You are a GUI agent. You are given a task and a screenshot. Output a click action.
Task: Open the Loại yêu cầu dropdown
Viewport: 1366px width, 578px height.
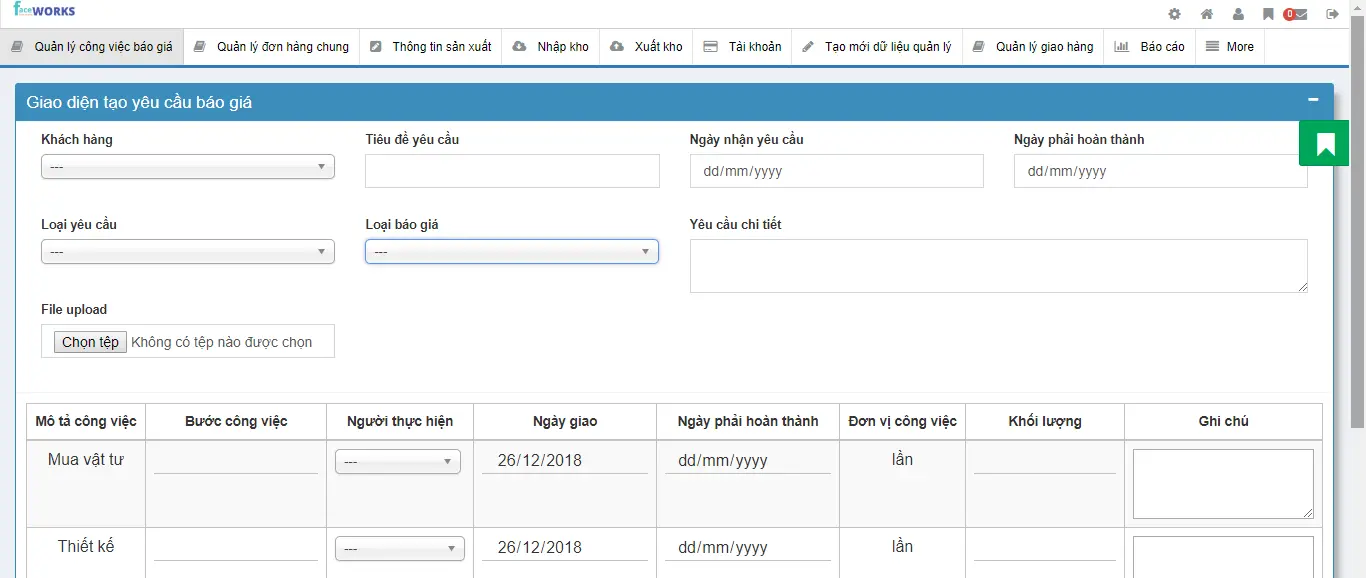pos(188,252)
